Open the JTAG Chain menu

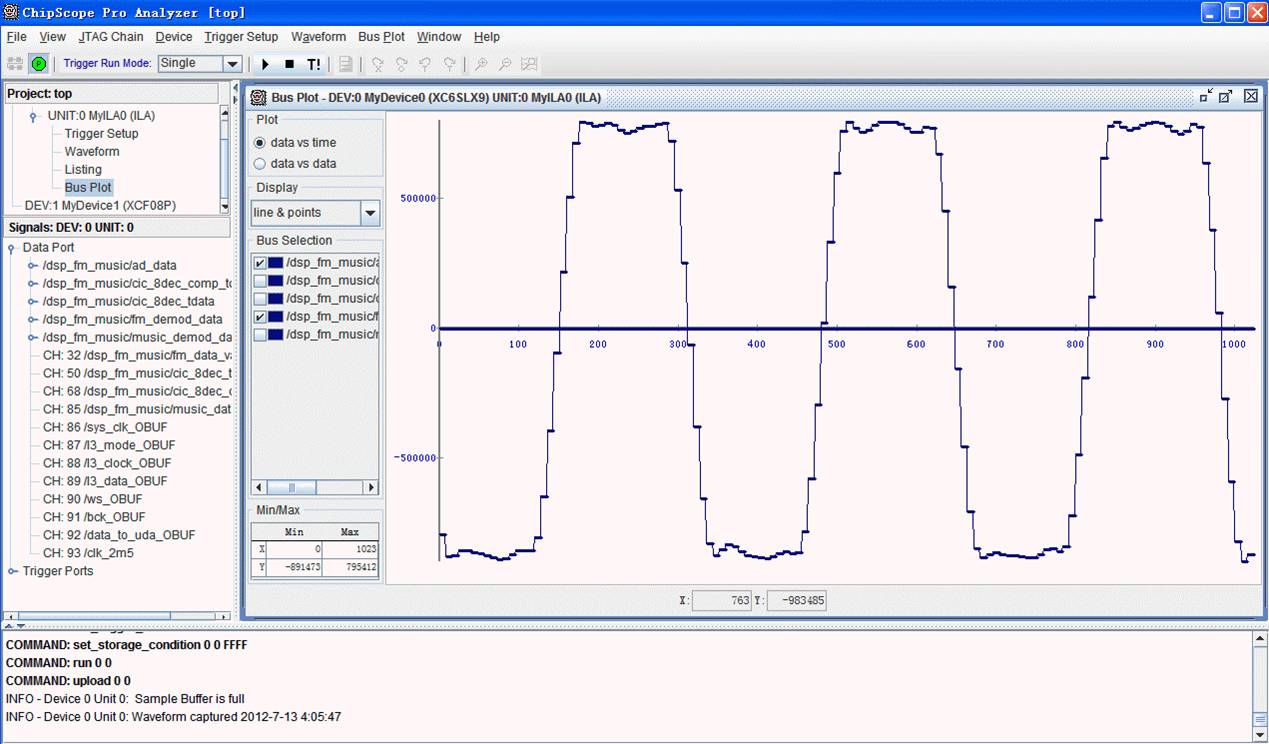click(112, 37)
